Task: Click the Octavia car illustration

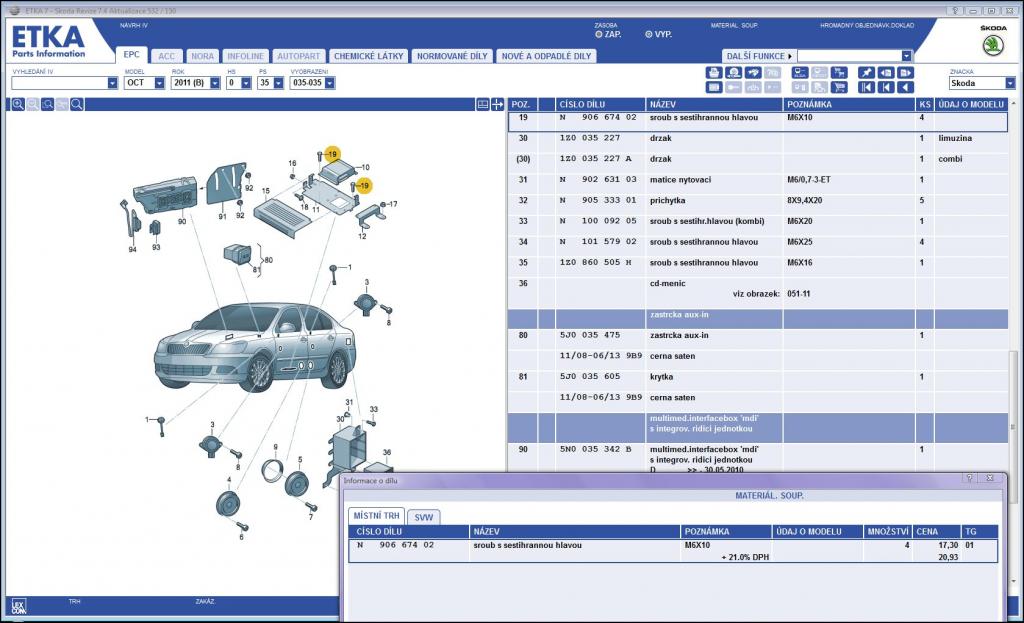Action: 255,346
